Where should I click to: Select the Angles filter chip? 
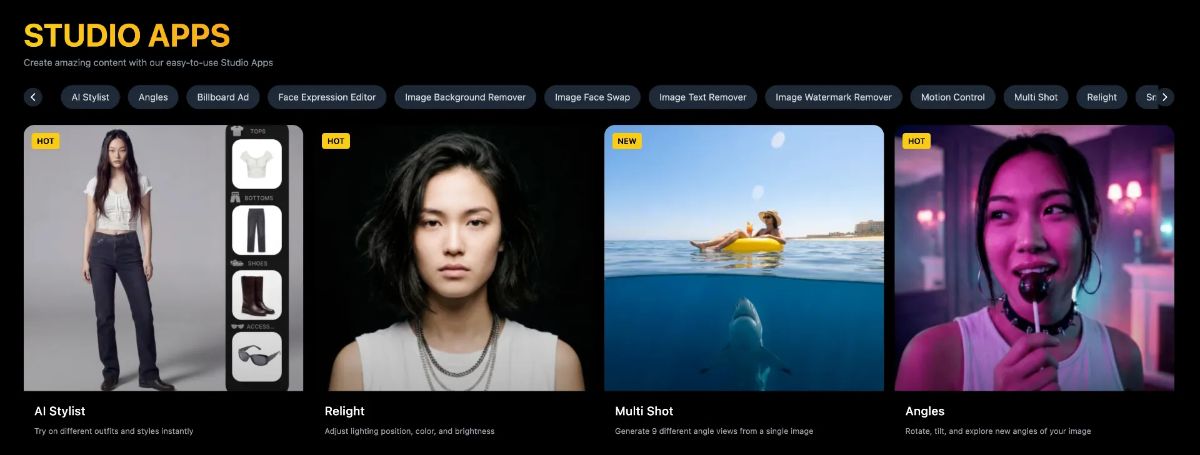pyautogui.click(x=153, y=97)
